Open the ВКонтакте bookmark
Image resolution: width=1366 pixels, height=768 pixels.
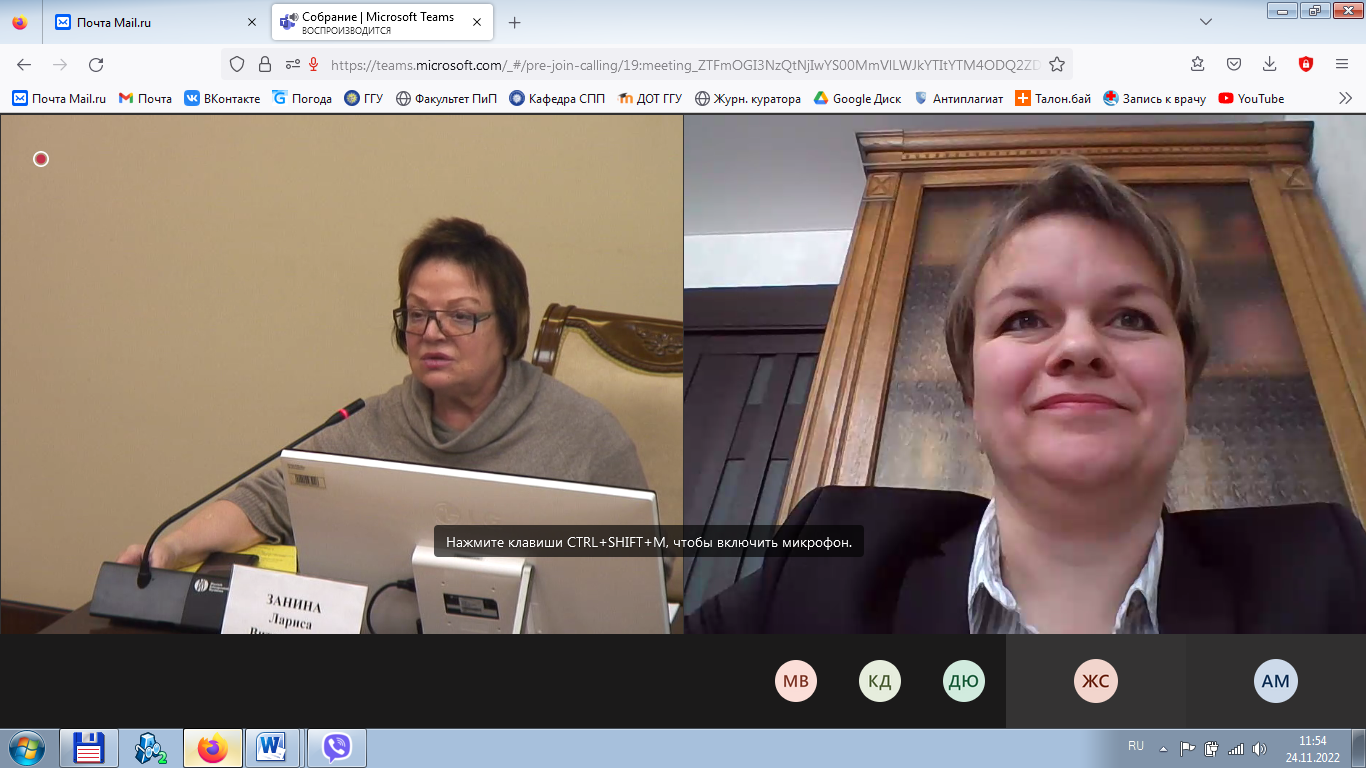pos(222,98)
